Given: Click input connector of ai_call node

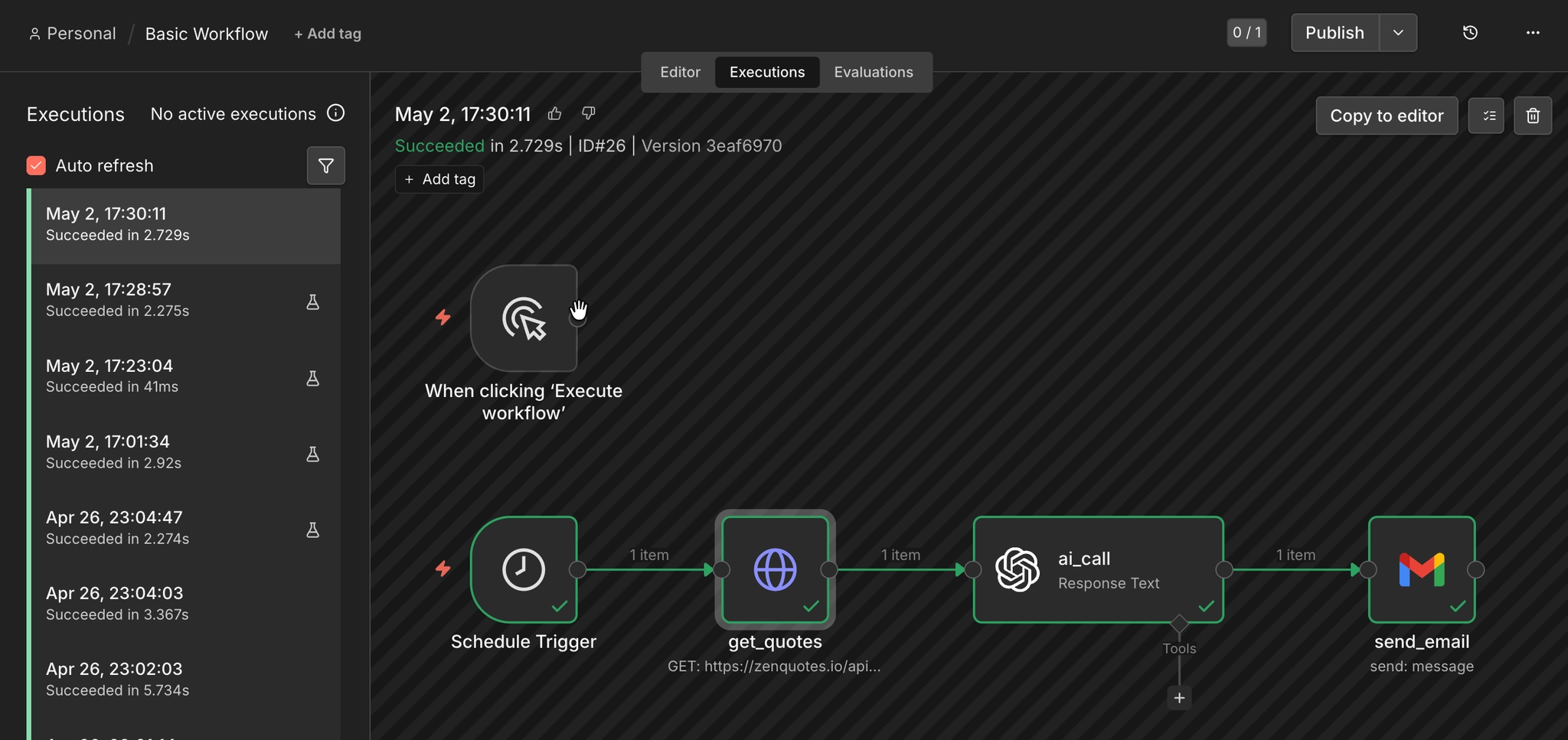Looking at the screenshot, I should 973,569.
